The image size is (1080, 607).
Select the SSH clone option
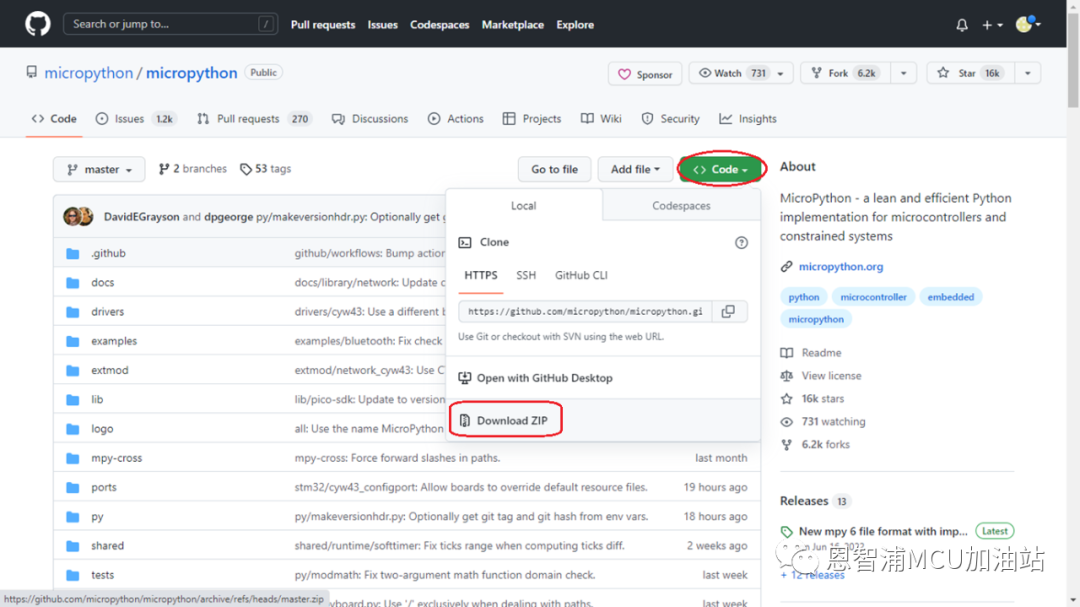coord(526,276)
